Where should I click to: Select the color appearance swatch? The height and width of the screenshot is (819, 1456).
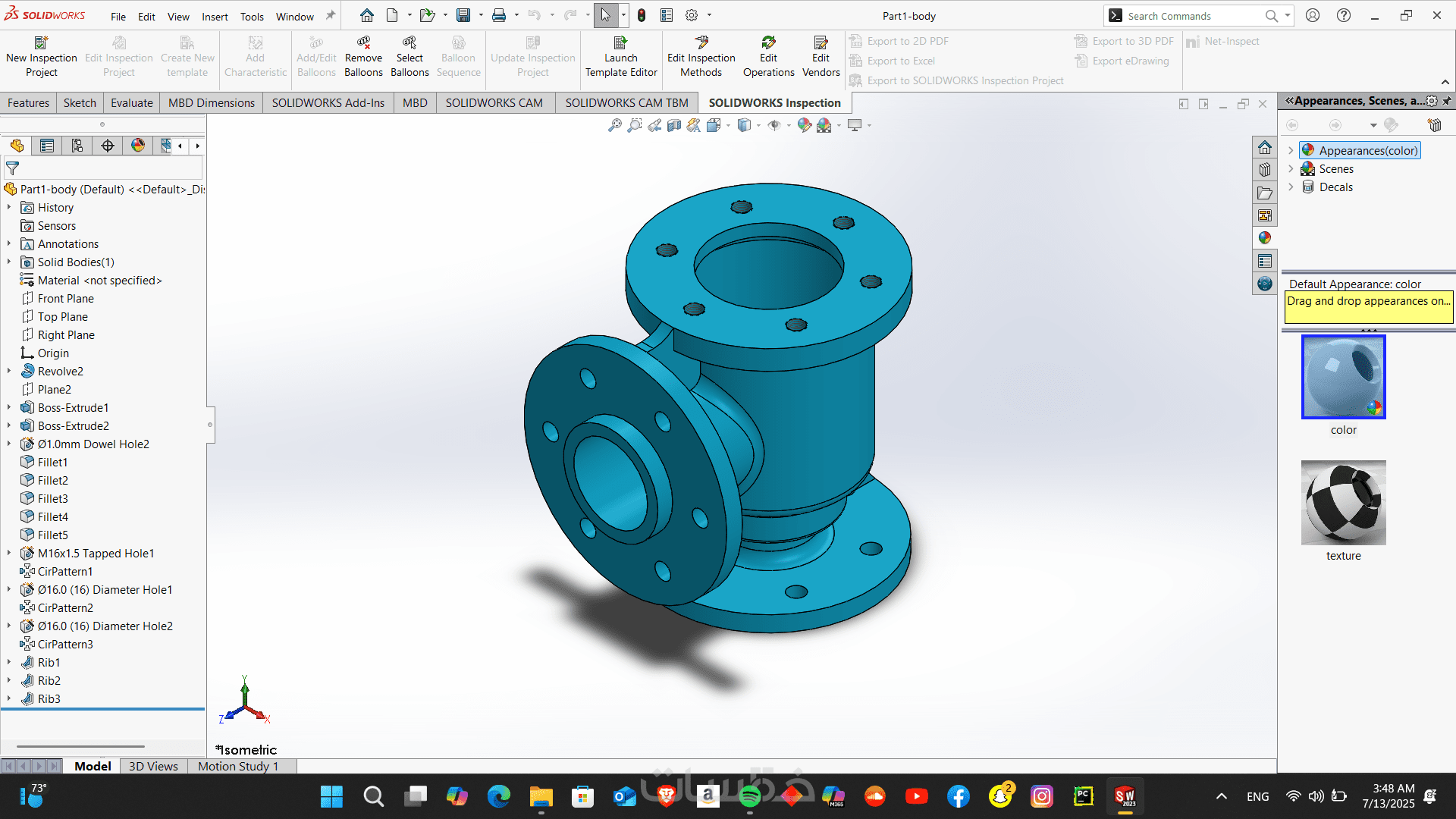point(1343,377)
